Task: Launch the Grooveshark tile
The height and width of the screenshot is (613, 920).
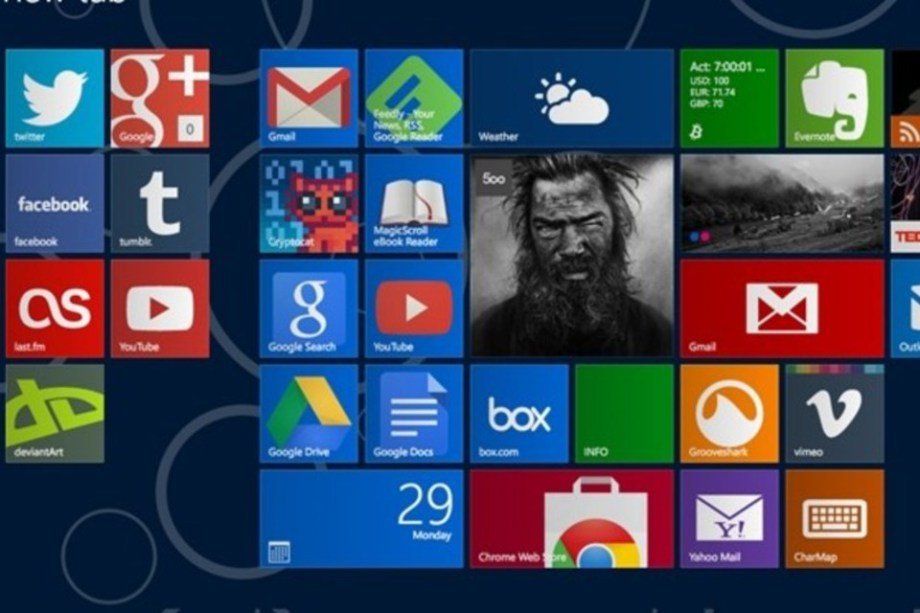Action: pos(729,414)
